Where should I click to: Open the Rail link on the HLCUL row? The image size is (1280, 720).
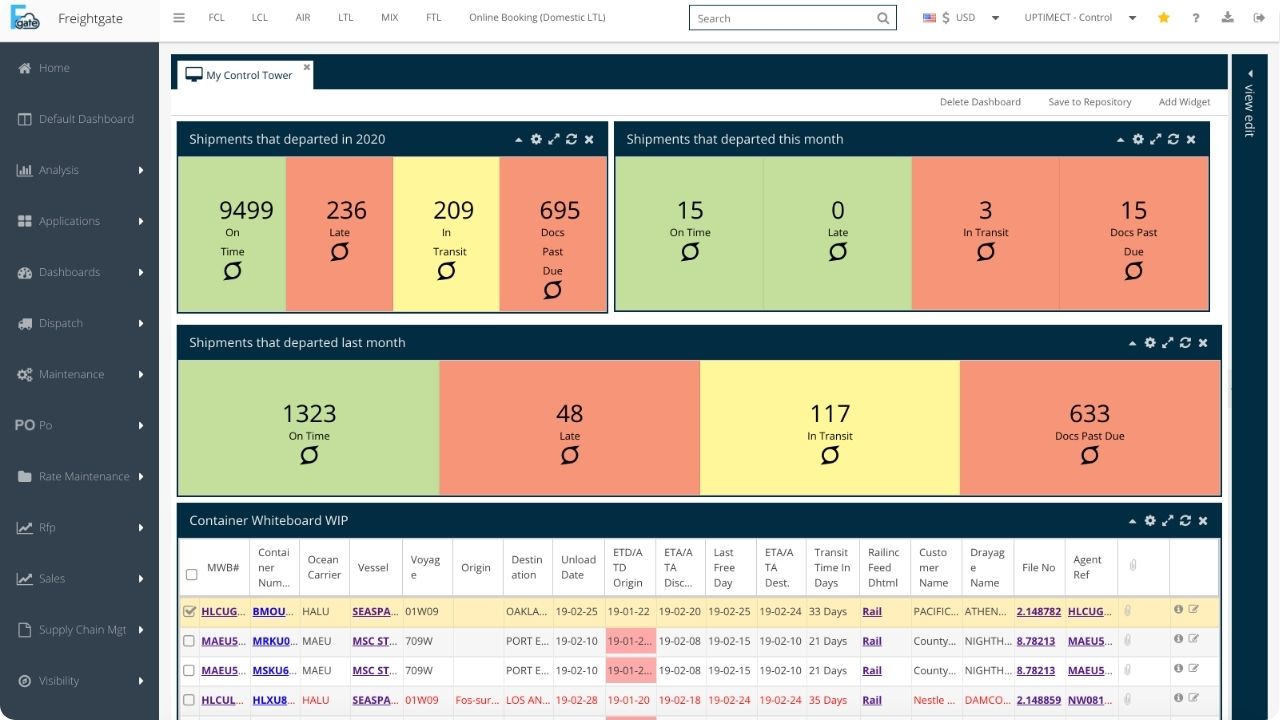(x=872, y=699)
